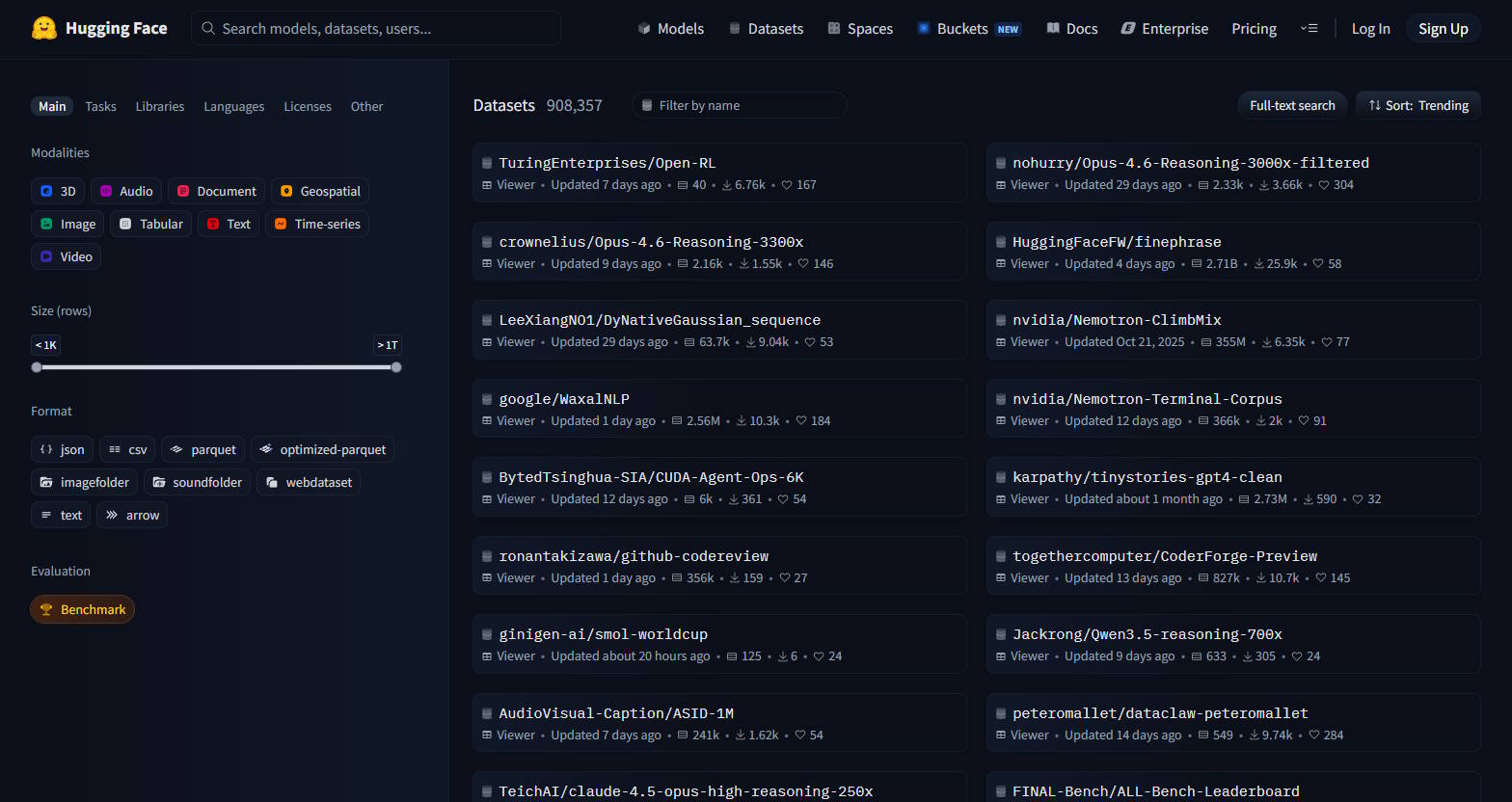The width and height of the screenshot is (1512, 802).
Task: Click the Time-series modality icon
Action: click(281, 224)
